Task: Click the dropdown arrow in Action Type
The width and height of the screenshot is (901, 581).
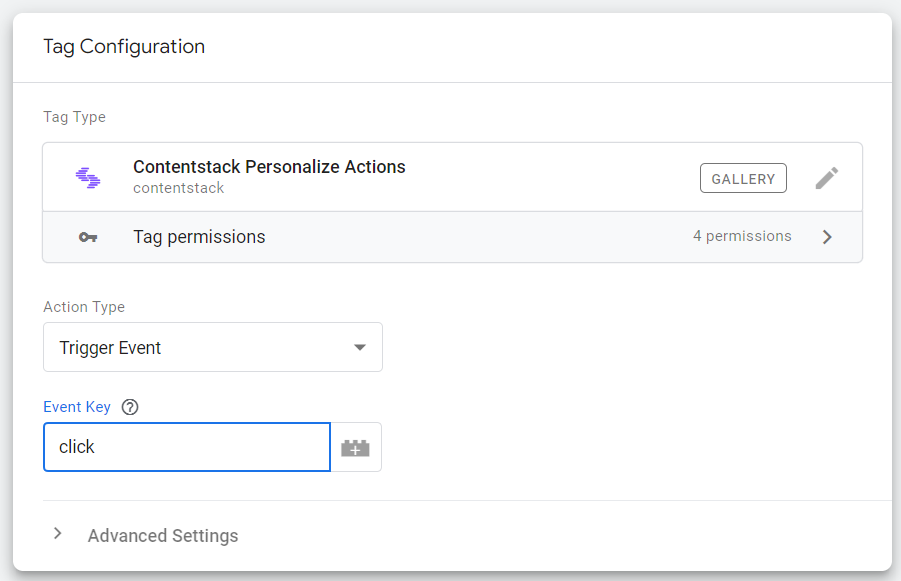Action: [x=360, y=348]
